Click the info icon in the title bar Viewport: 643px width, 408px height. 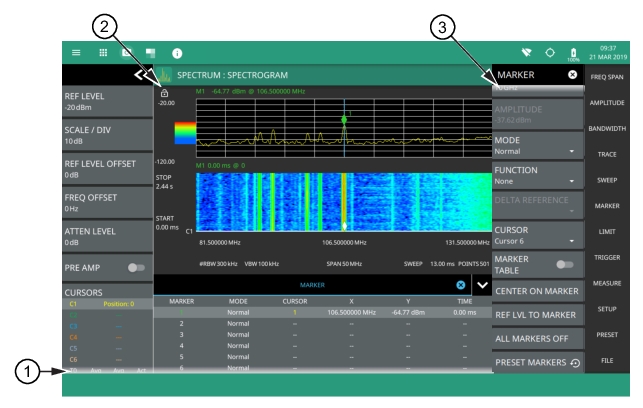pyautogui.click(x=179, y=52)
